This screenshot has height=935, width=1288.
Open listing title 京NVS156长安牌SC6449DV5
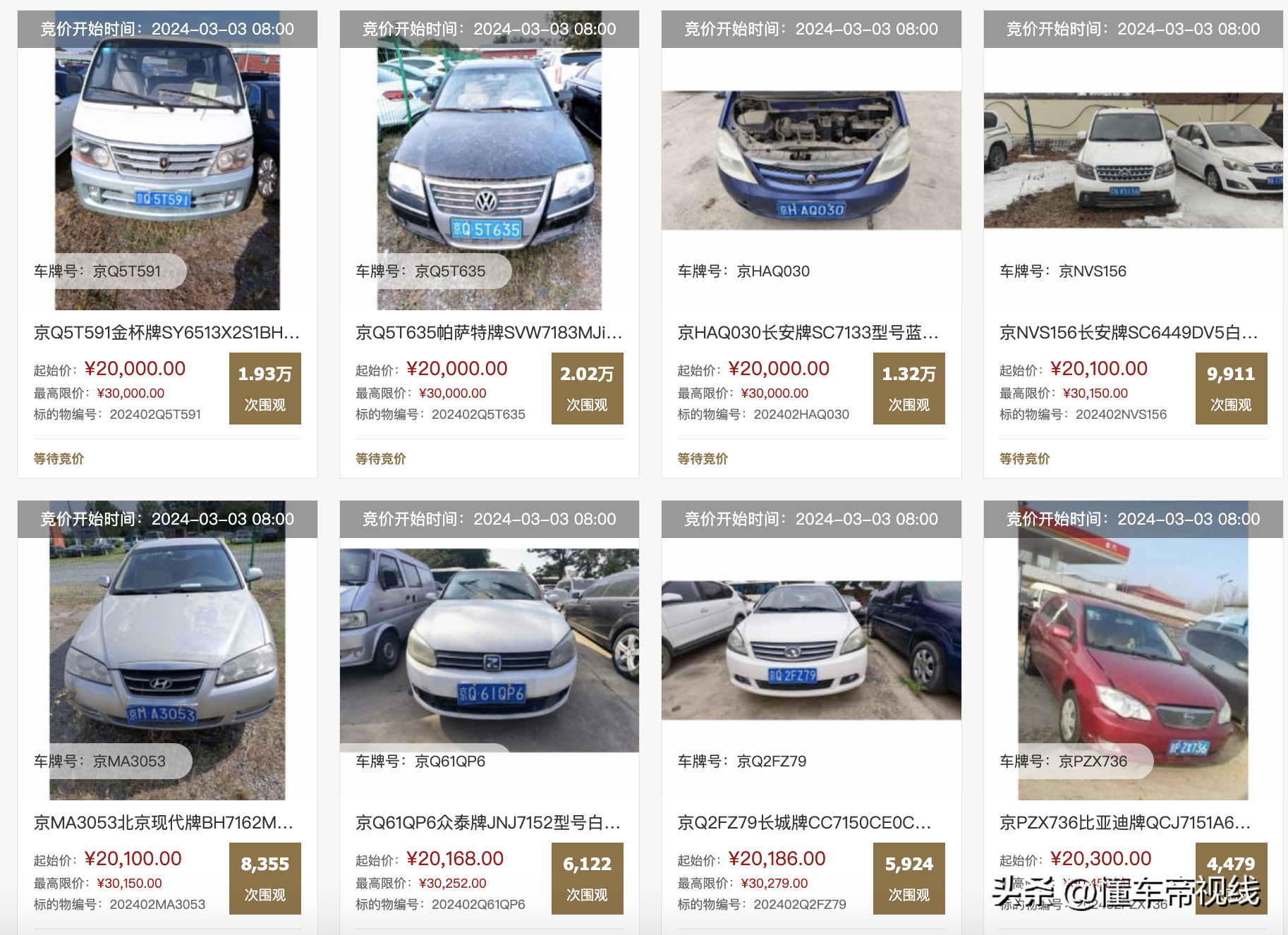(x=1129, y=332)
